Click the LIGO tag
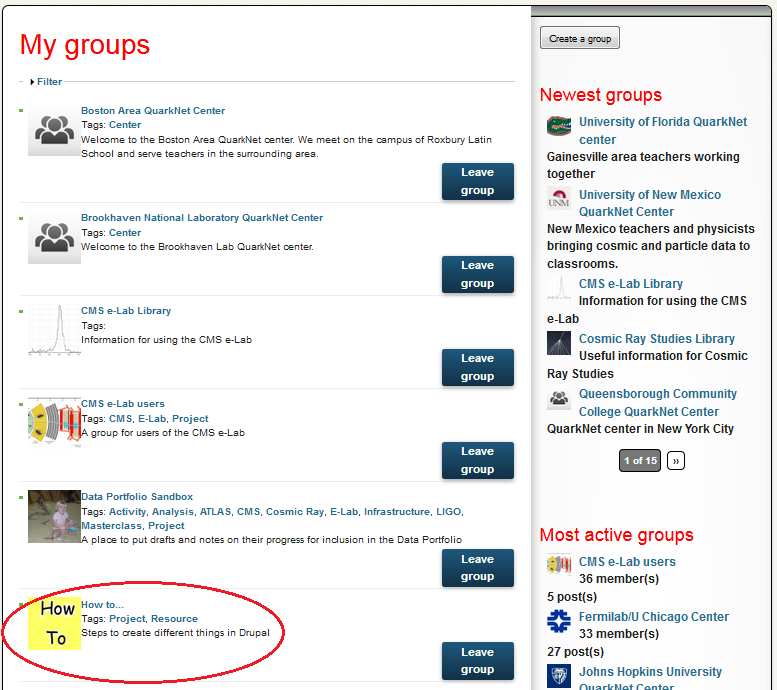This screenshot has height=690, width=777. click(x=448, y=512)
